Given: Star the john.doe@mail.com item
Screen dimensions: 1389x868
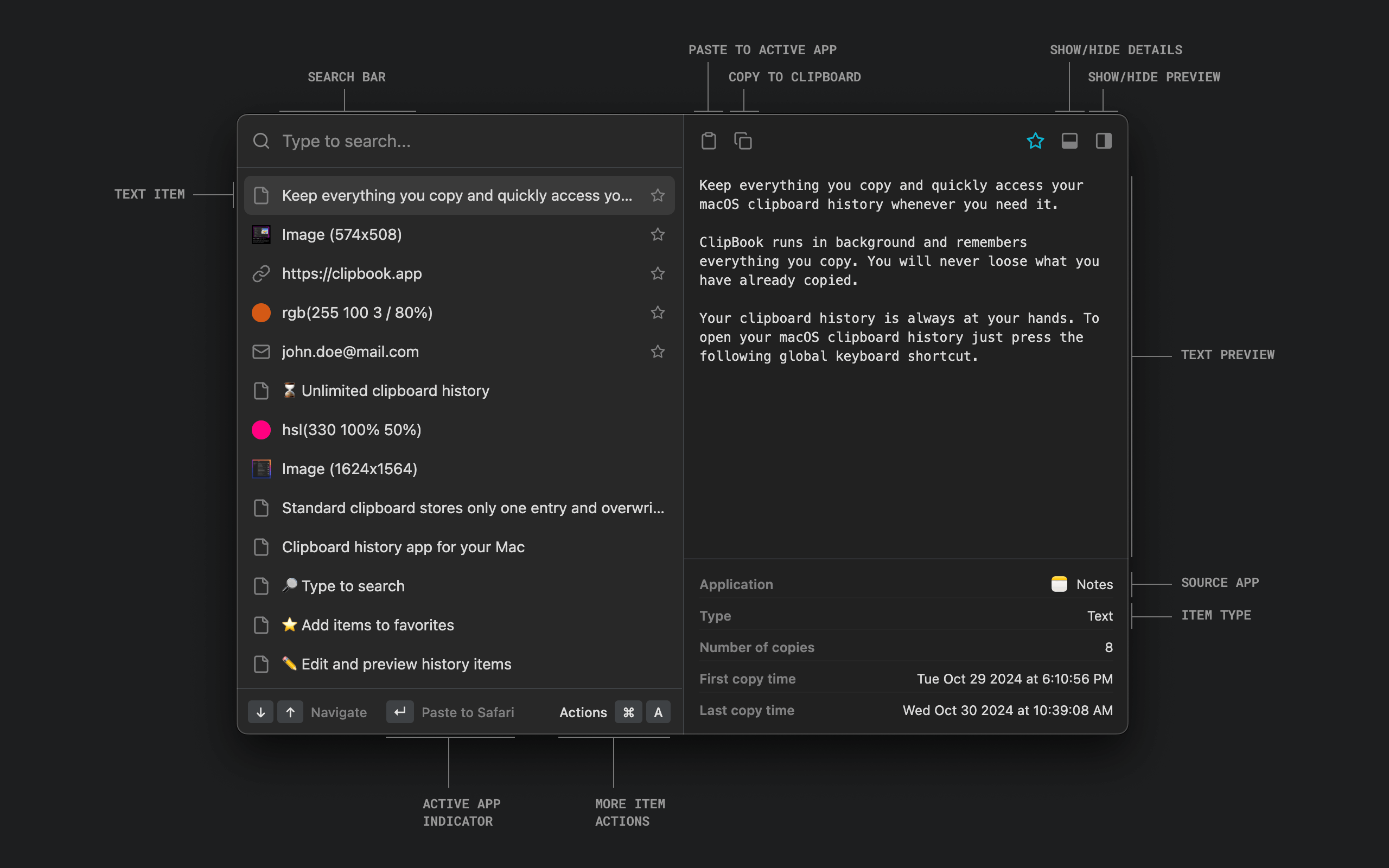Looking at the screenshot, I should [658, 352].
